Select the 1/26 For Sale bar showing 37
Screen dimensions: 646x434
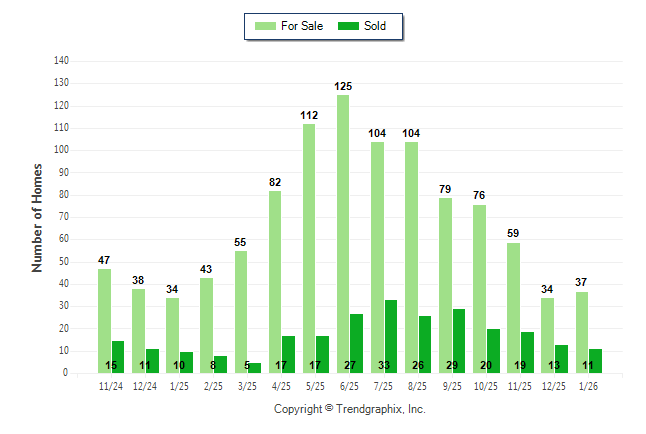point(581,332)
